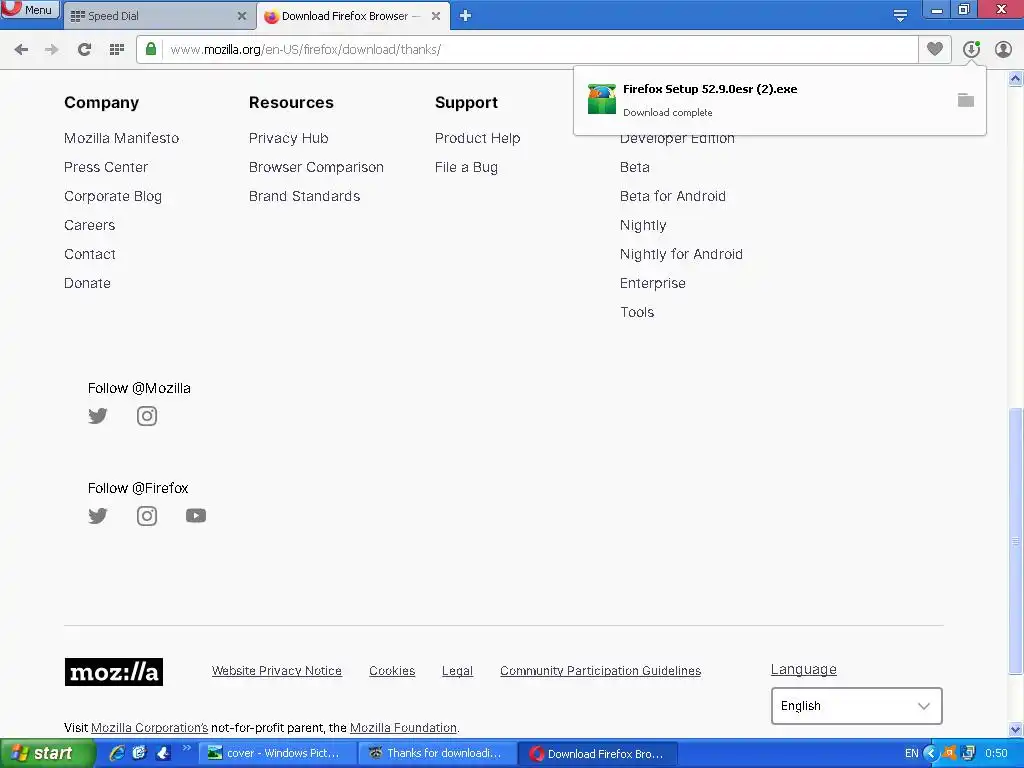Open Privacy Hub link
Screen dimensions: 1024x768
(x=289, y=138)
